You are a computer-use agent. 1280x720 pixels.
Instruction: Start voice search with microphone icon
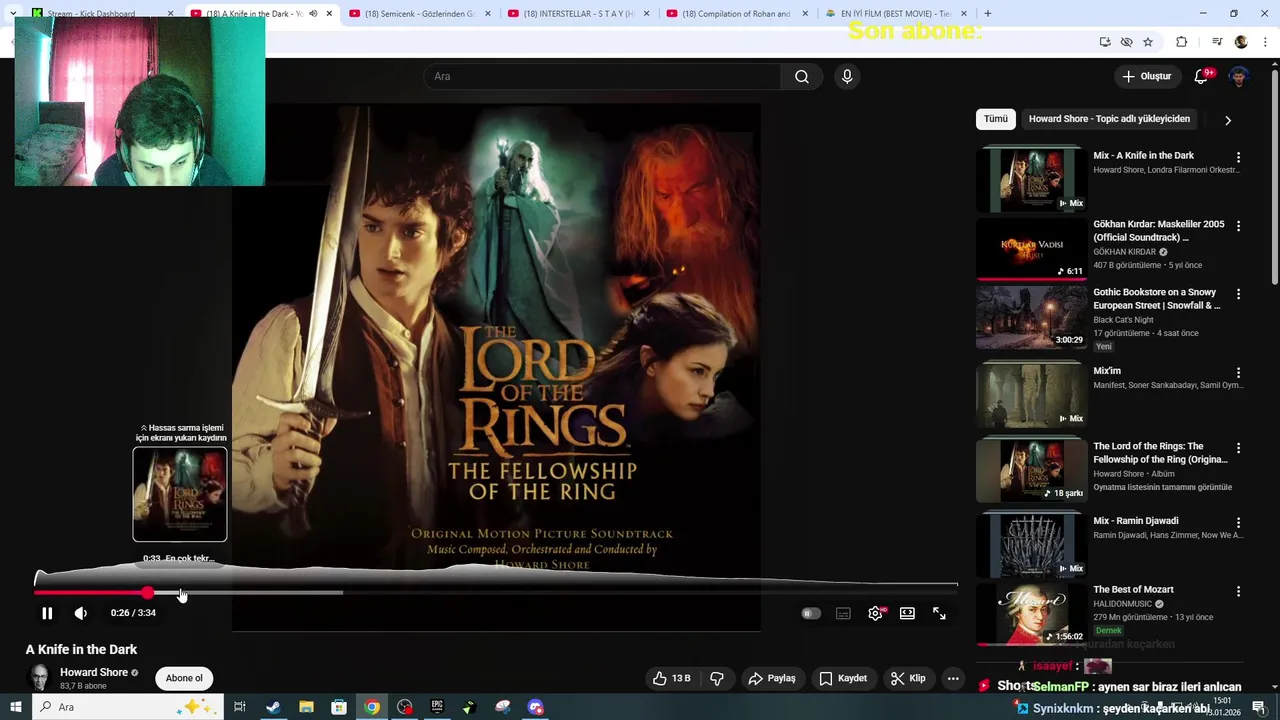[x=847, y=76]
